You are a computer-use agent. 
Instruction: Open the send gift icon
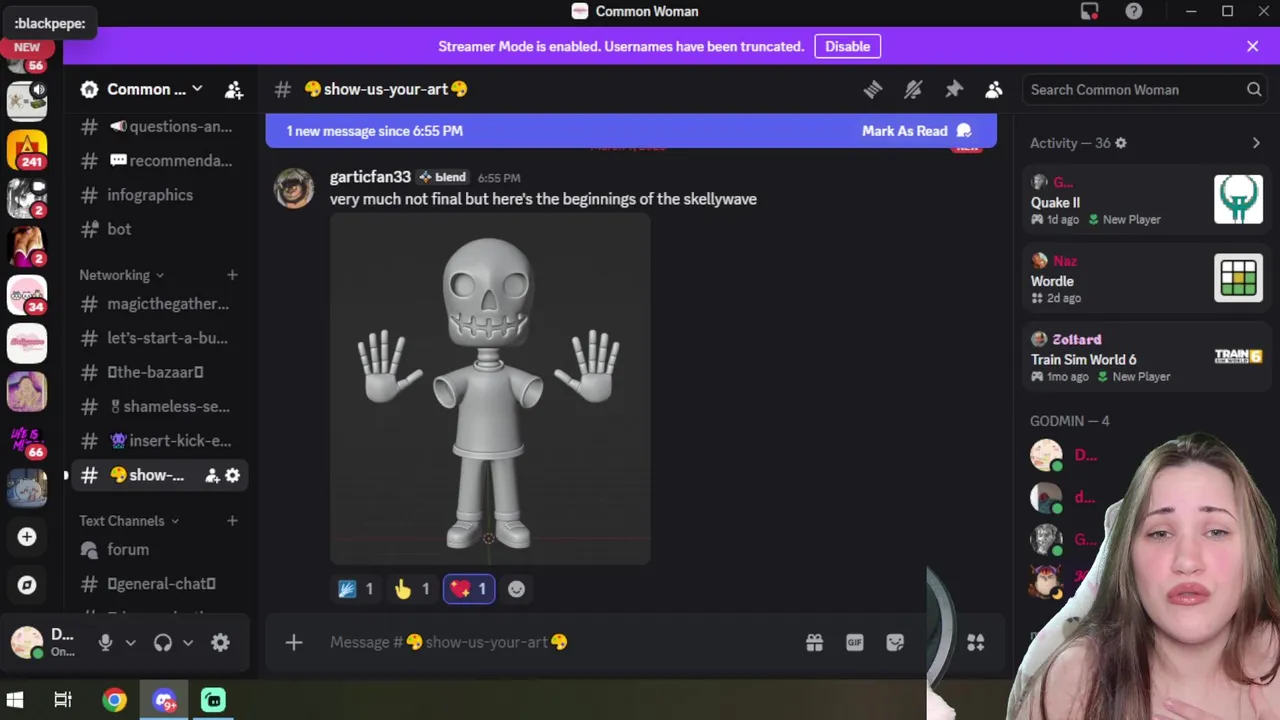(x=814, y=642)
